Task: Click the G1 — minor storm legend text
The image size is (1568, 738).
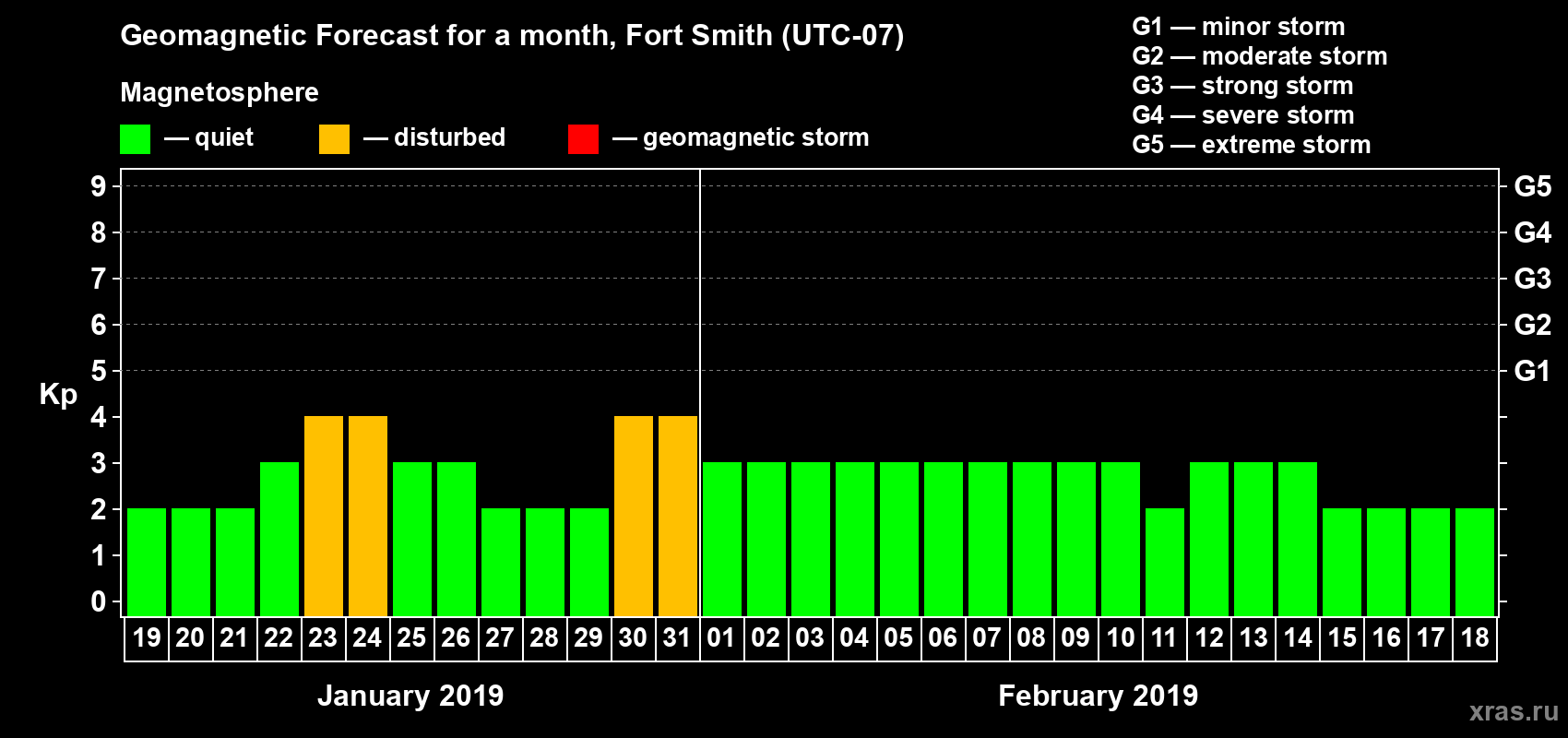Action: click(1239, 27)
